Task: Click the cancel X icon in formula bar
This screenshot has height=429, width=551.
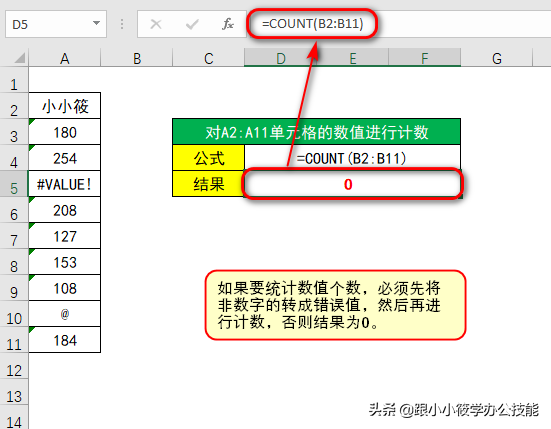Action: pyautogui.click(x=156, y=24)
